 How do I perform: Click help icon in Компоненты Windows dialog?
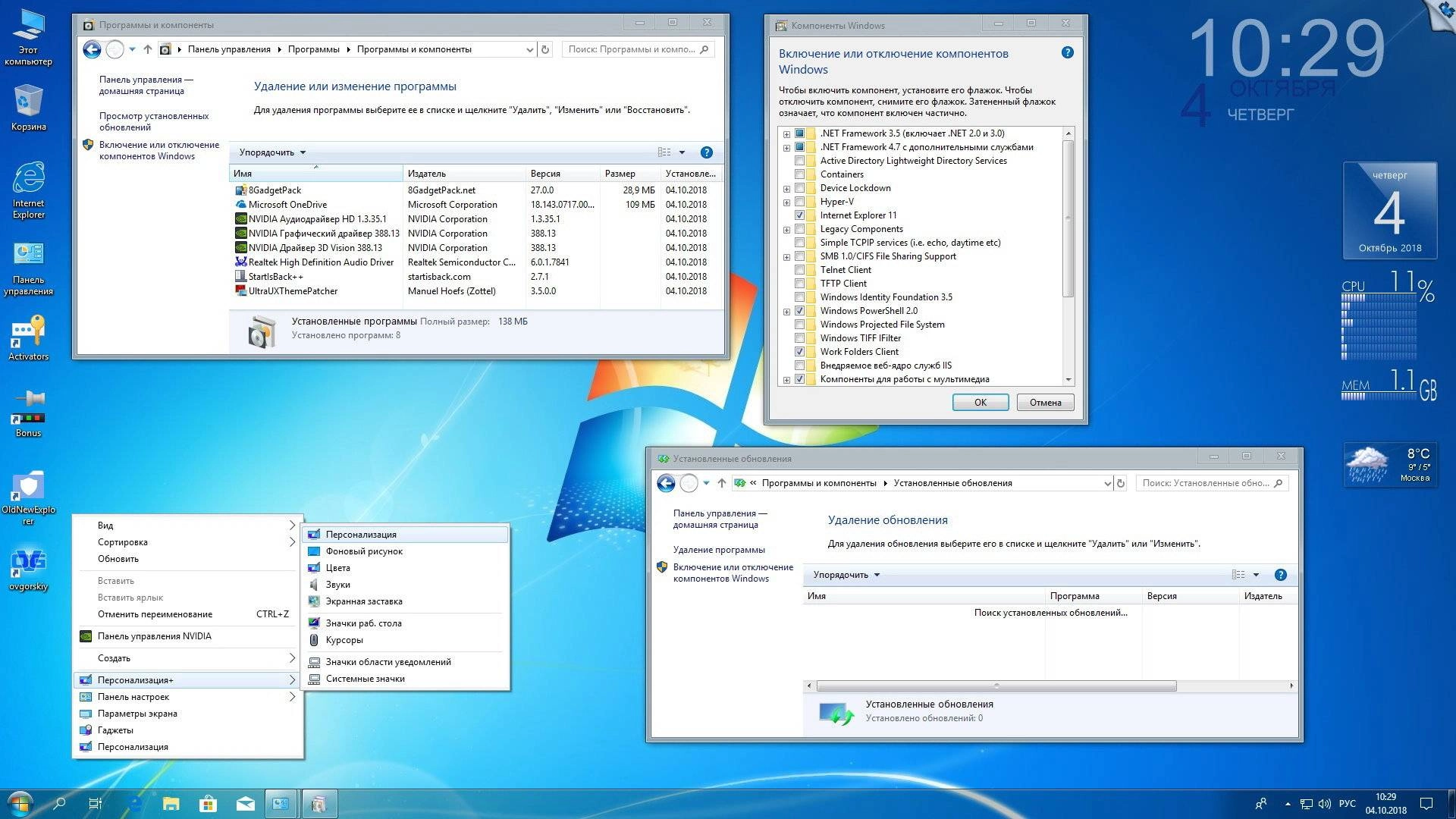click(x=1068, y=52)
